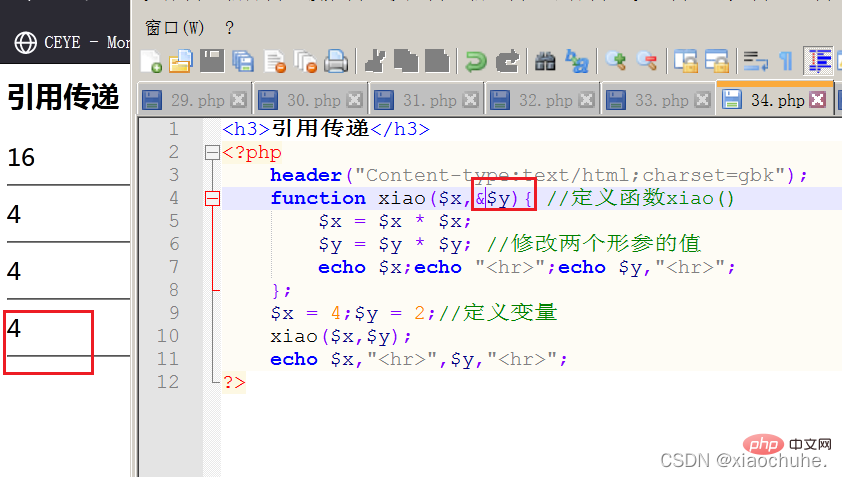842x477 pixels.
Task: Click the comment //修改两个形参的值
Action: tap(594, 244)
